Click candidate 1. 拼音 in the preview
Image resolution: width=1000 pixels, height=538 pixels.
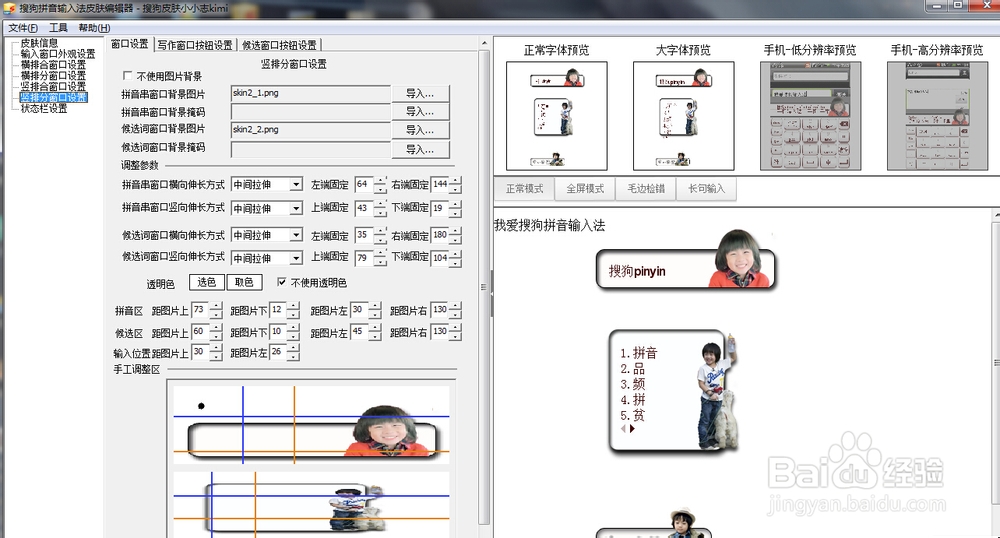click(638, 353)
